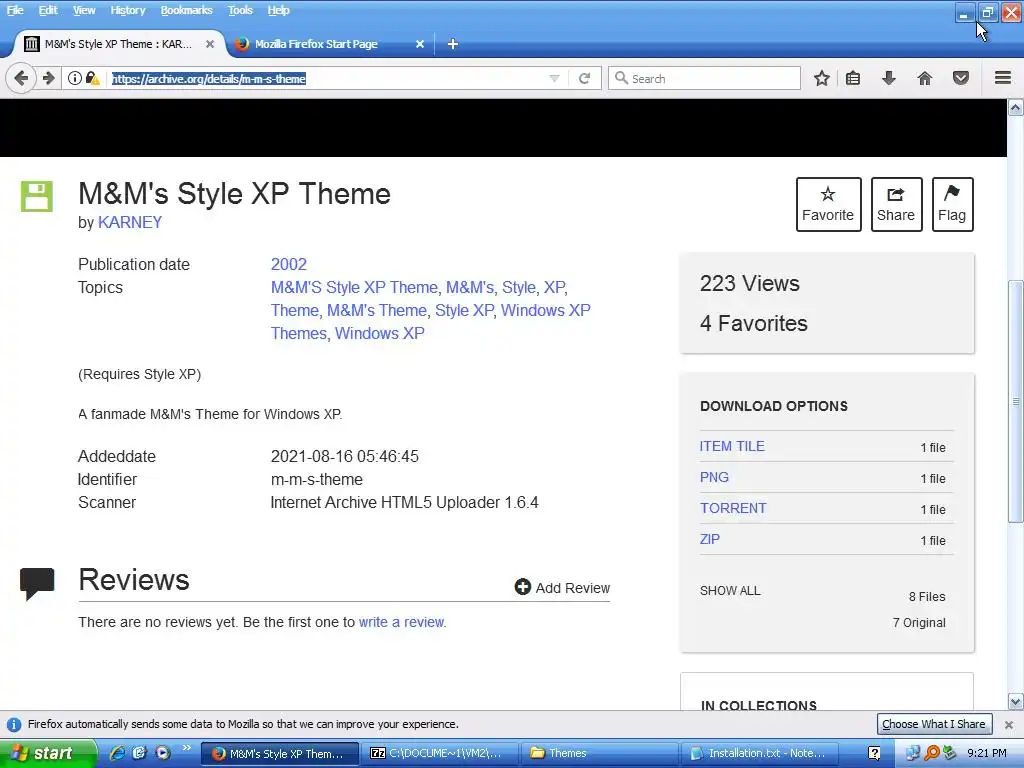
Task: Click Choose What I Share button
Action: [x=934, y=724]
